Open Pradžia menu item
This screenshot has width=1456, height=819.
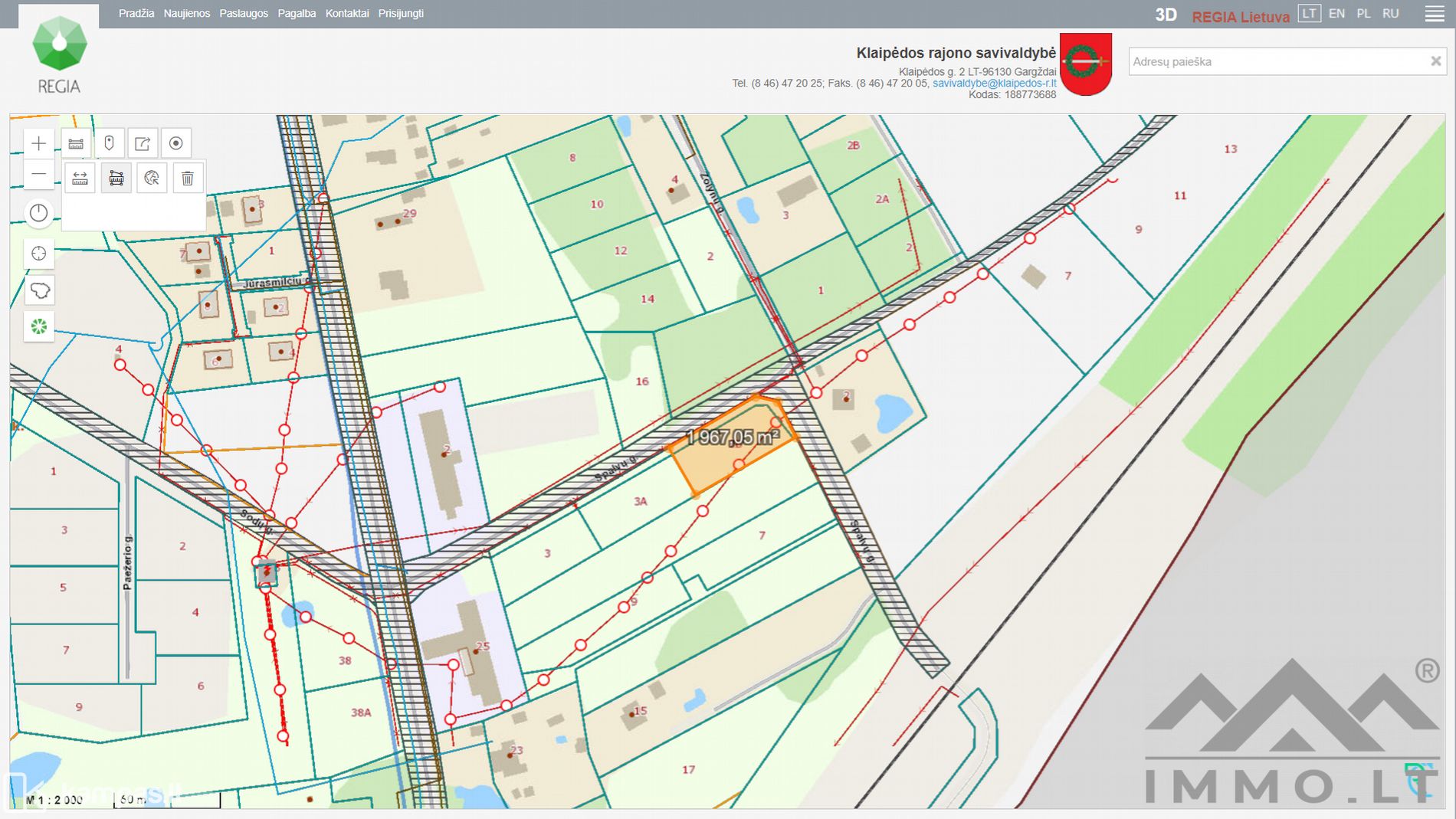[136, 14]
